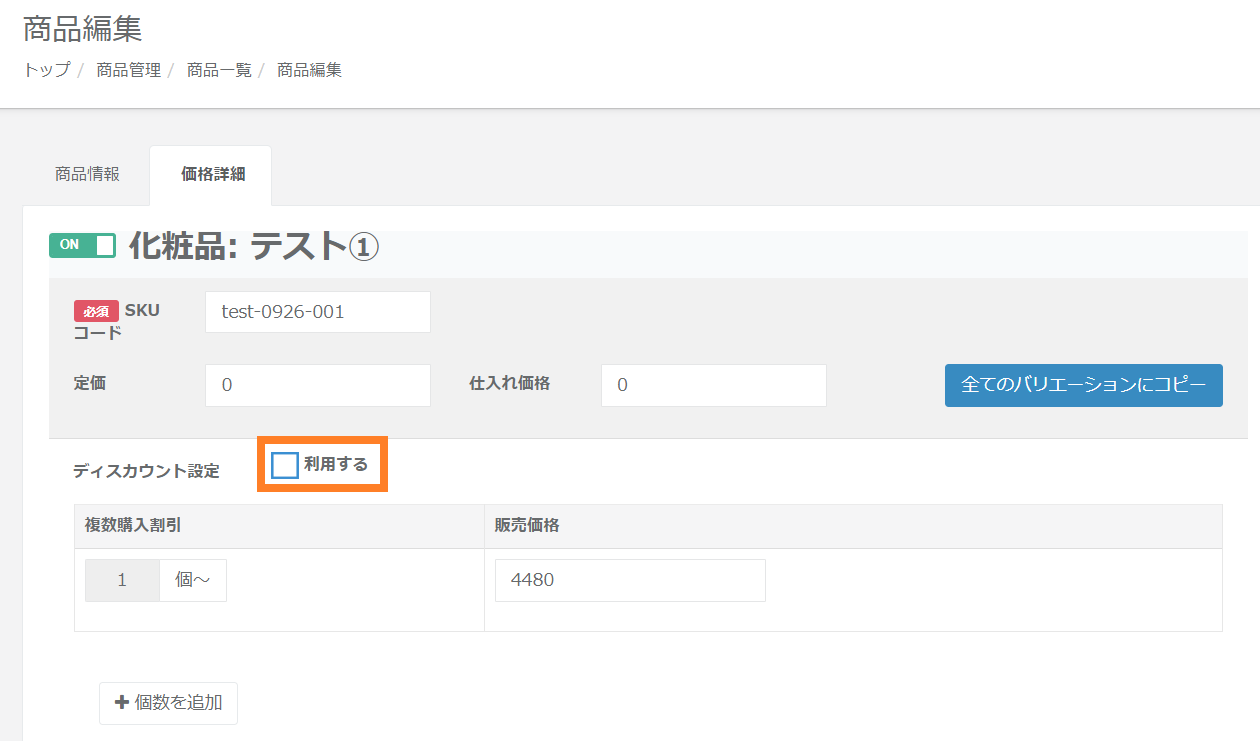The height and width of the screenshot is (741, 1260).
Task: Click the ディスカウント設定 label
Action: [x=146, y=471]
